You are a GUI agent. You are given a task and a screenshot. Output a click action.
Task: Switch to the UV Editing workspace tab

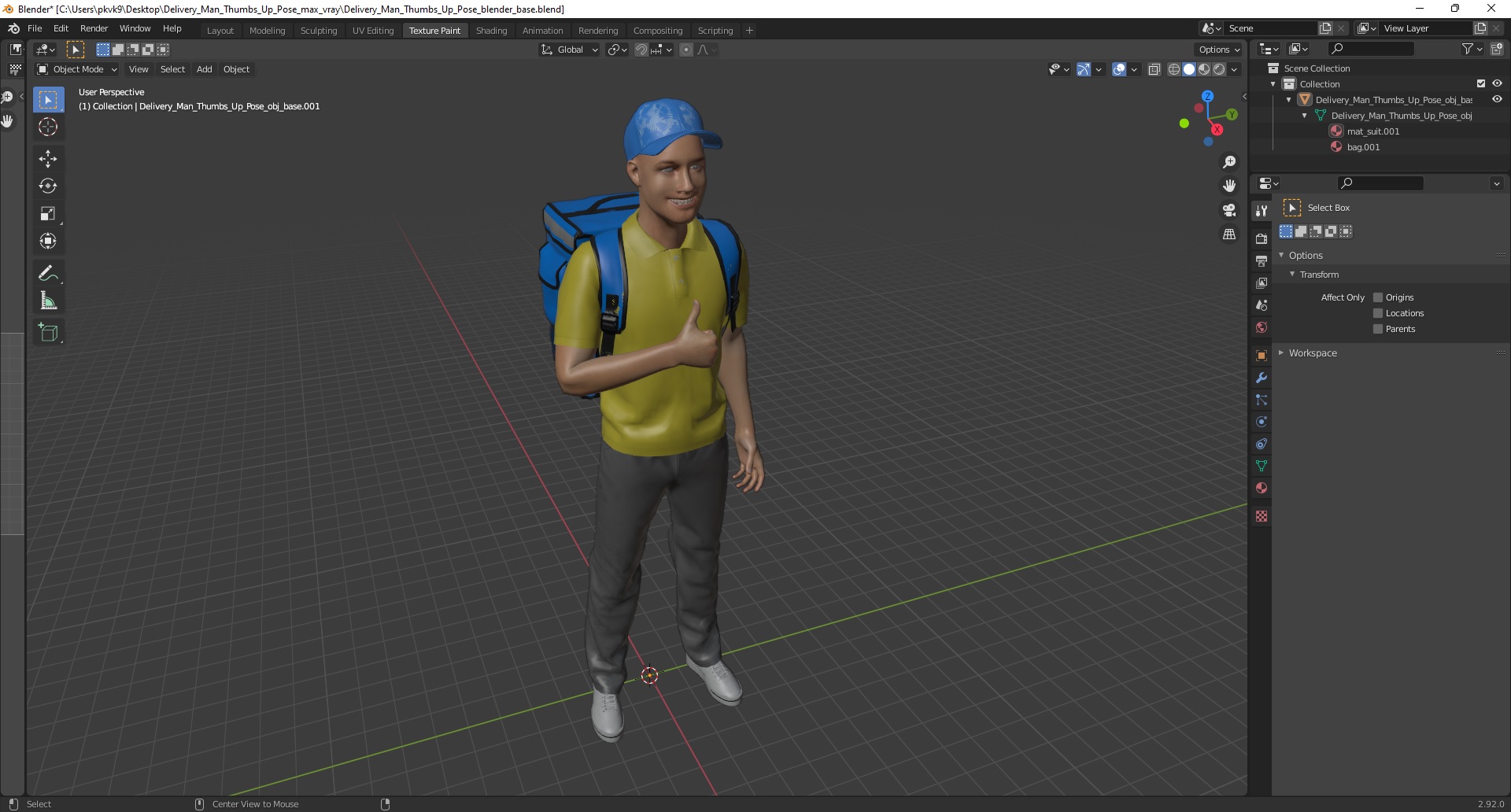point(373,31)
